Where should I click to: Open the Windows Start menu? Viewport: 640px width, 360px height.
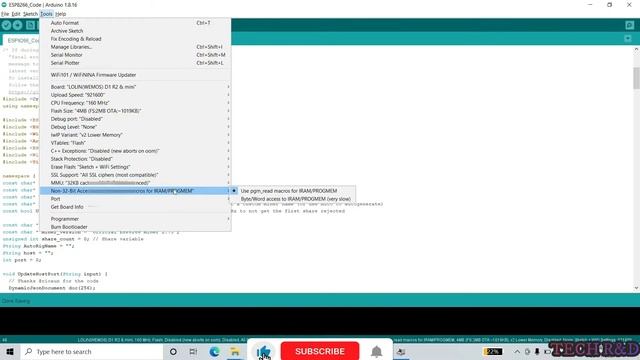(10, 351)
